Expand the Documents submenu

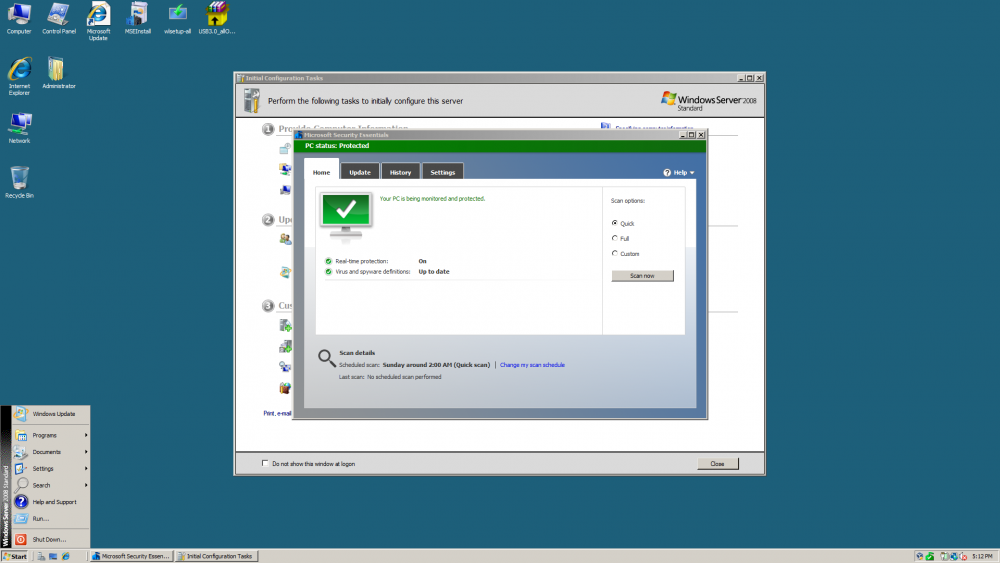pyautogui.click(x=50, y=451)
